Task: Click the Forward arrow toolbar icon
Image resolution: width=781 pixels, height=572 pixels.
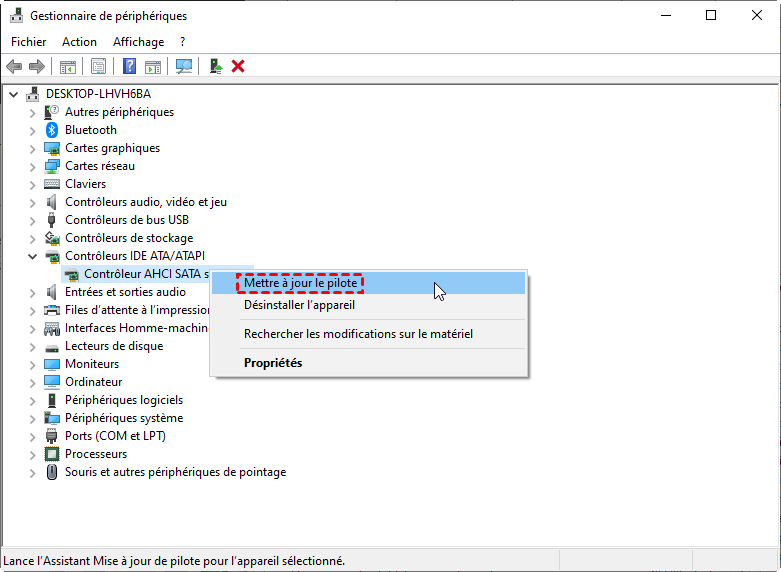Action: click(x=37, y=66)
